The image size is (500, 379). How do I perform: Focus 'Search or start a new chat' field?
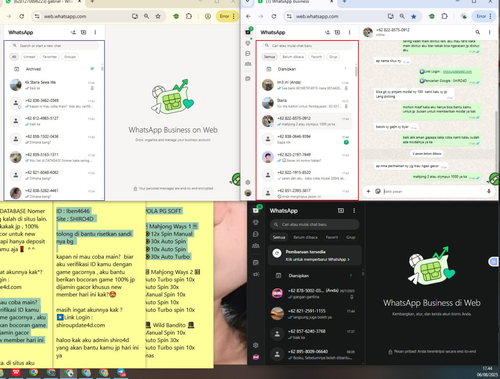tap(54, 46)
